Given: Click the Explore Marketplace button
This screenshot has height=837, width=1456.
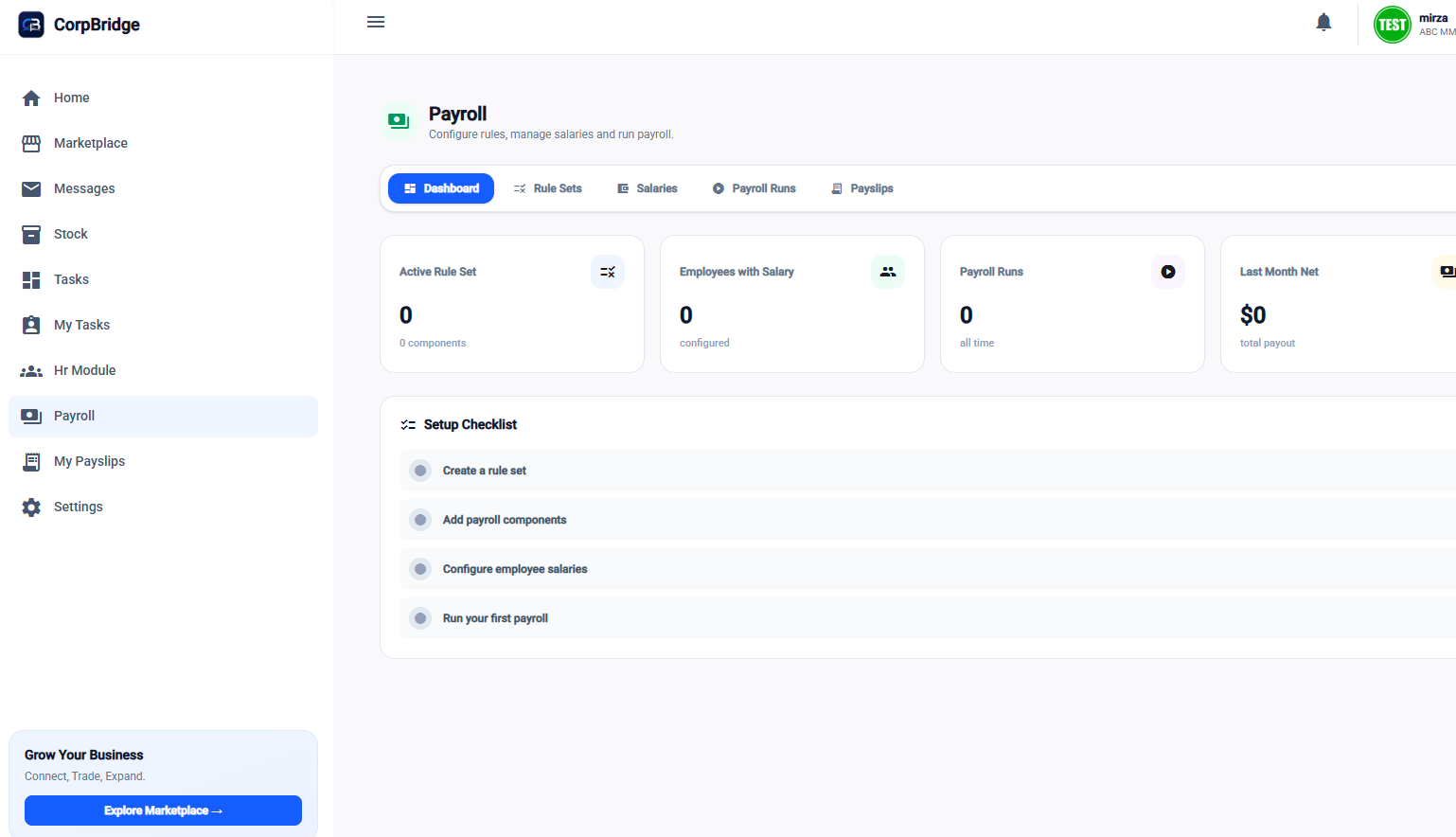Looking at the screenshot, I should click(163, 810).
